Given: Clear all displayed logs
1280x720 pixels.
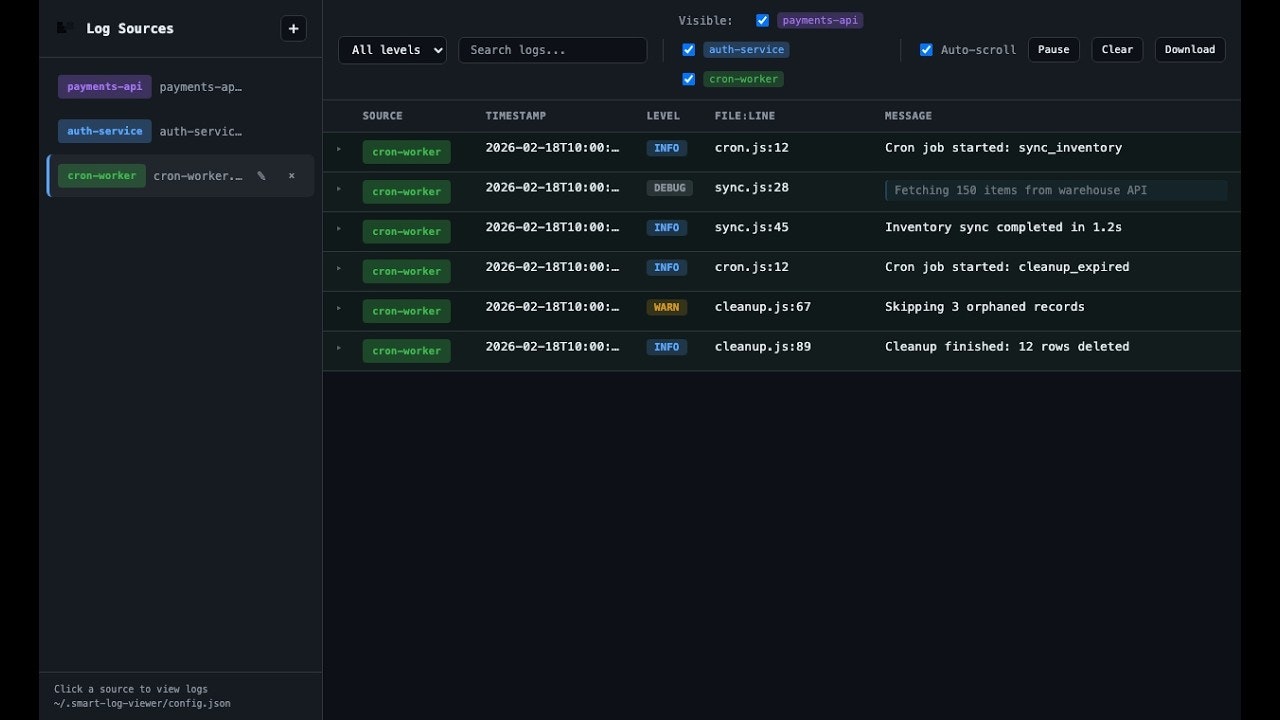Looking at the screenshot, I should pyautogui.click(x=1116, y=49).
